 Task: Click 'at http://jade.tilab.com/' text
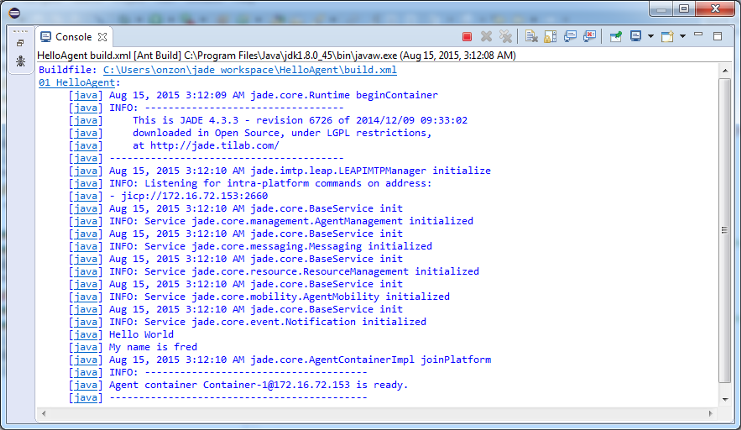[x=206, y=146]
